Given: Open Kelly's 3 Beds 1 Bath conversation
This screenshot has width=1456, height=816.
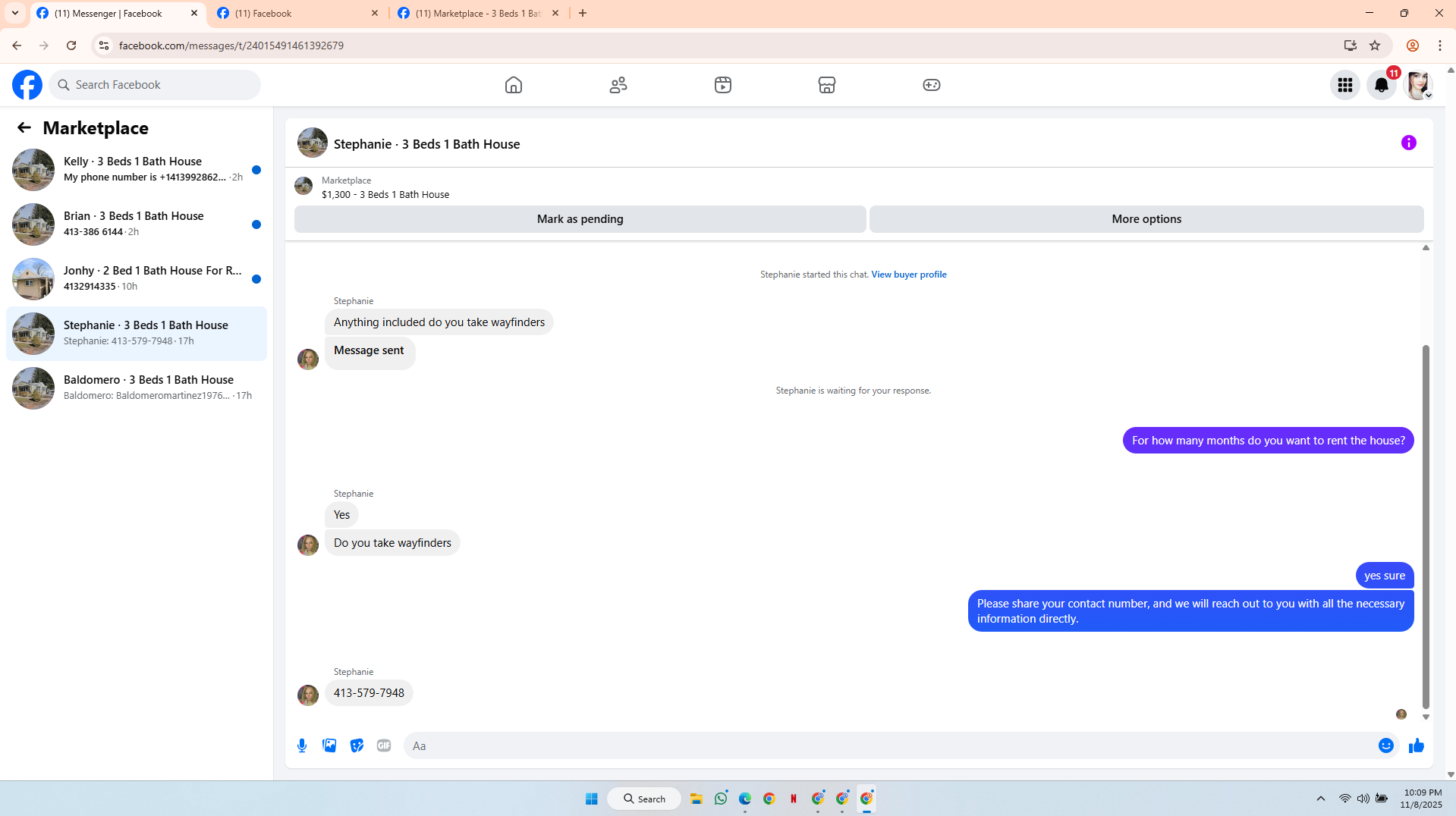Looking at the screenshot, I should pyautogui.click(x=137, y=169).
